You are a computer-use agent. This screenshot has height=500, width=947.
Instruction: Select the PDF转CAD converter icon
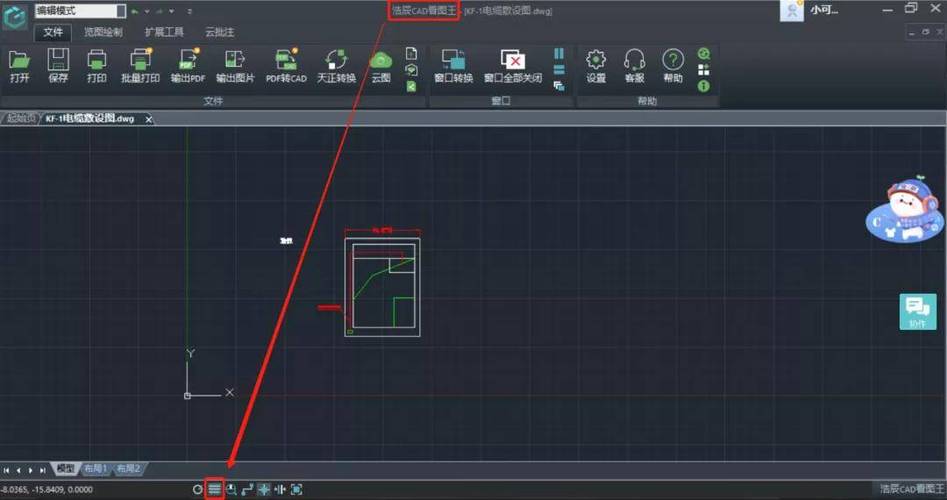(286, 66)
